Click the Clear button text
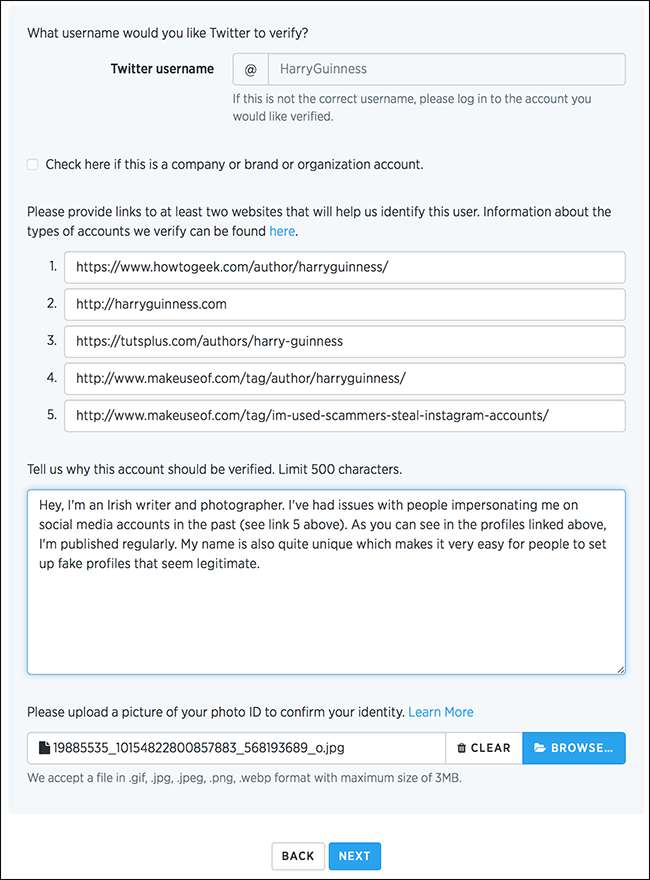The image size is (650, 880). pos(491,748)
